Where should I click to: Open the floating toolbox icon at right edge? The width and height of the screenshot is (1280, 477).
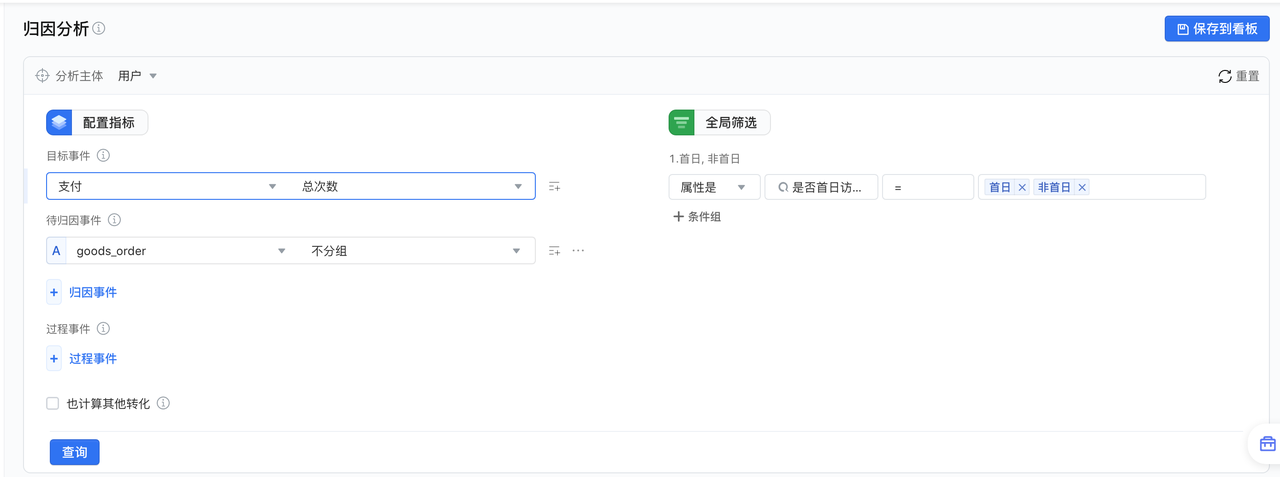pos(1267,444)
